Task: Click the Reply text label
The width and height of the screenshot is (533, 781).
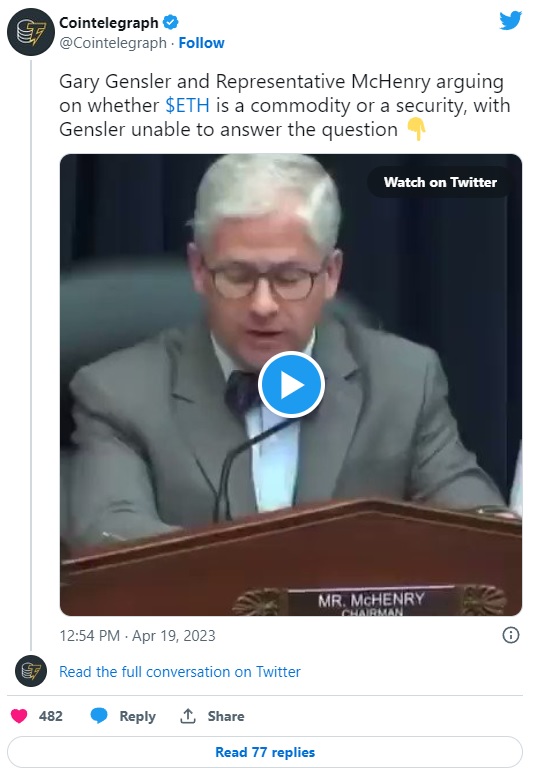Action: 137,716
